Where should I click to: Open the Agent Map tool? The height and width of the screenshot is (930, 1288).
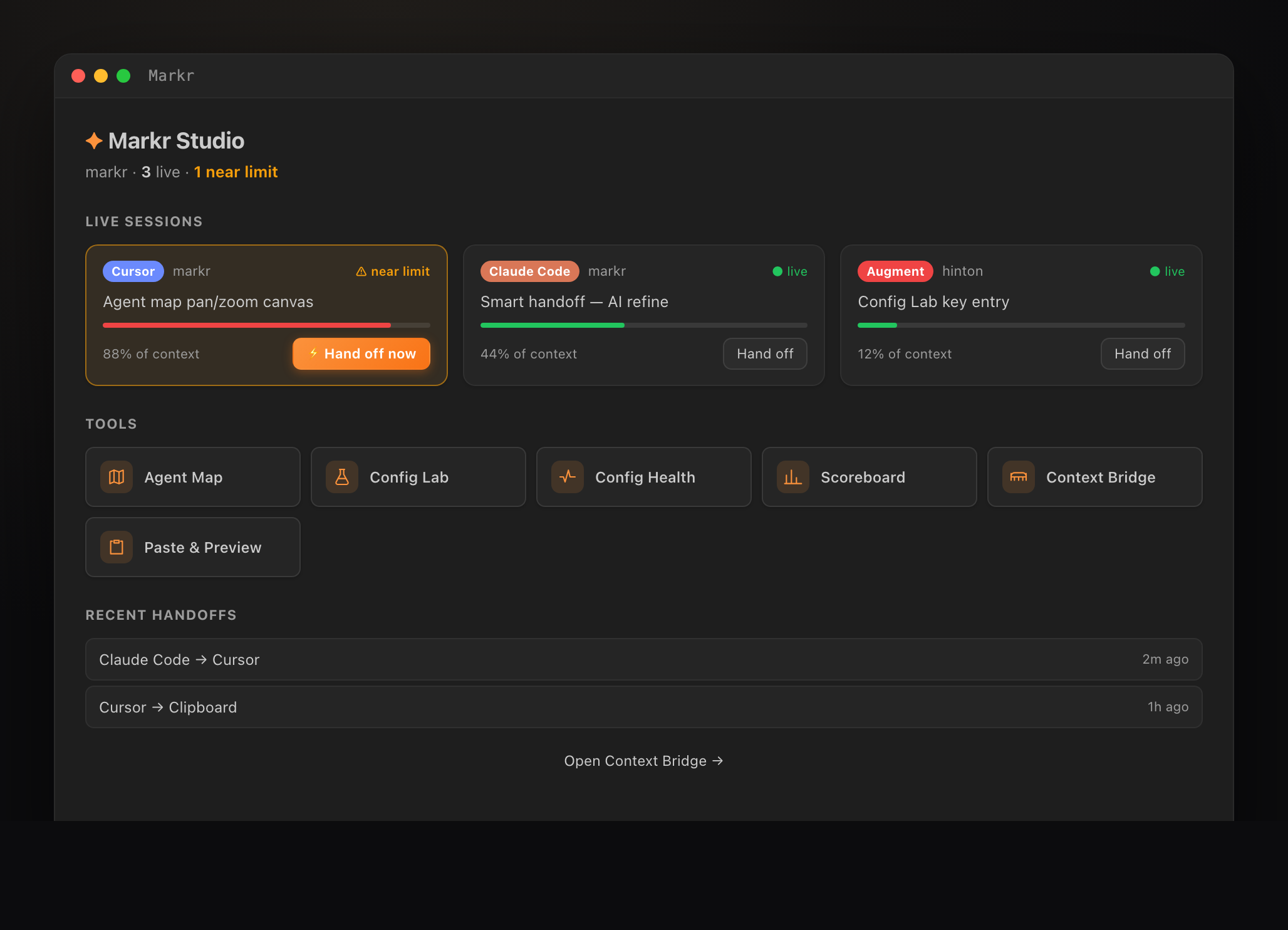(193, 477)
